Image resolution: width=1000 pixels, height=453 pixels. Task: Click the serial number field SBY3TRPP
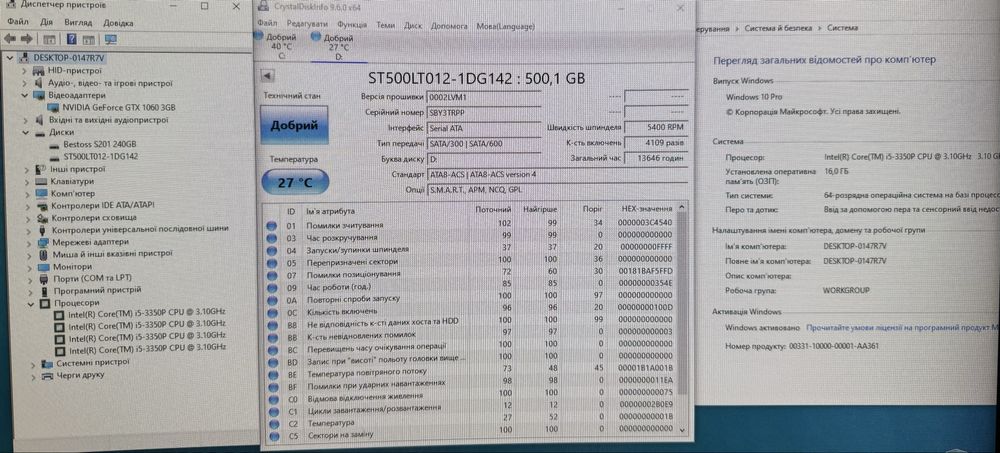click(x=484, y=112)
